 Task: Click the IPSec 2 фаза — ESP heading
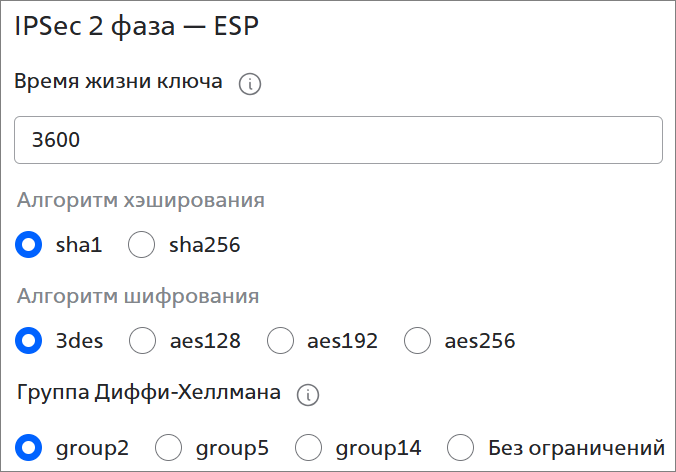coord(137,27)
